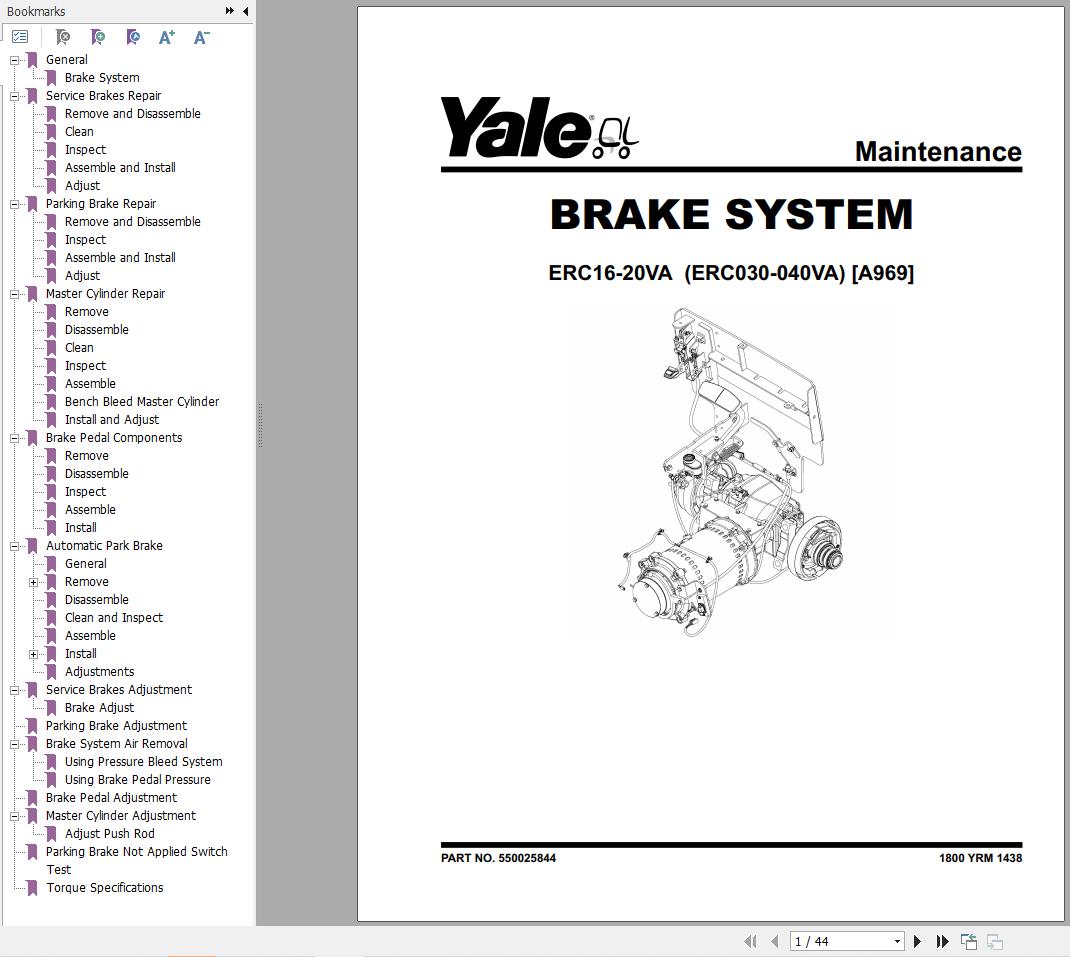Open Using Pressure Bleed System bookmark
1070x957 pixels.
tap(143, 762)
